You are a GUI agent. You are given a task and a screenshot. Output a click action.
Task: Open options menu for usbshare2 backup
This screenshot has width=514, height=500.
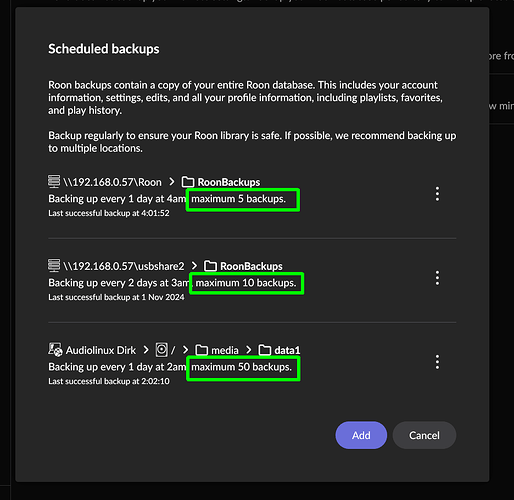[x=437, y=278]
